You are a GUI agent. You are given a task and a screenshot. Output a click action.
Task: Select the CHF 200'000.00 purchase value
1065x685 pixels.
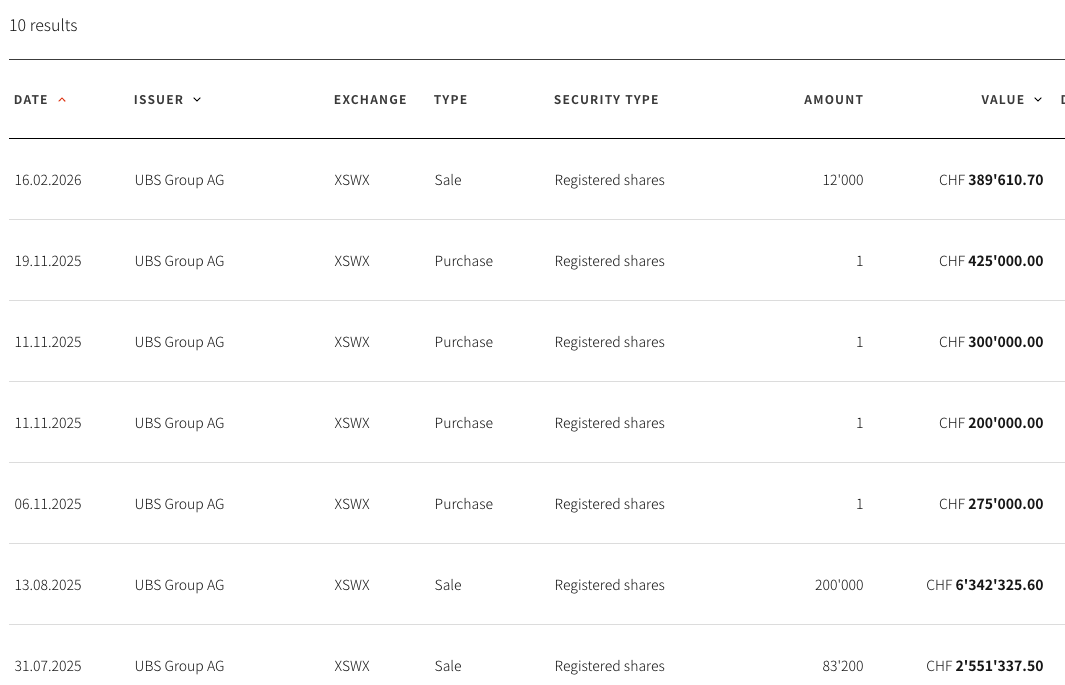(990, 424)
